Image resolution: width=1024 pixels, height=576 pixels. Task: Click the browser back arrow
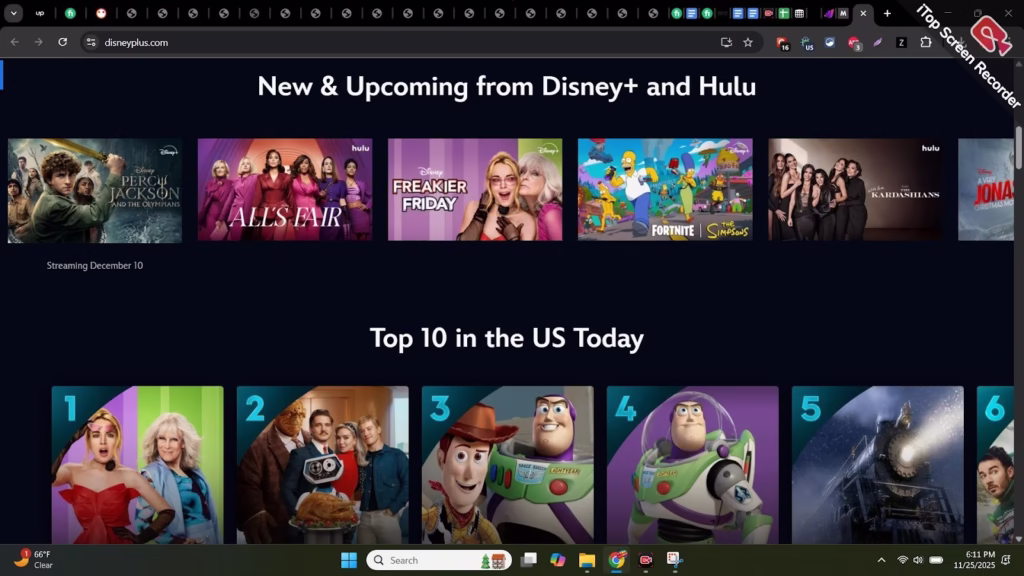14,42
